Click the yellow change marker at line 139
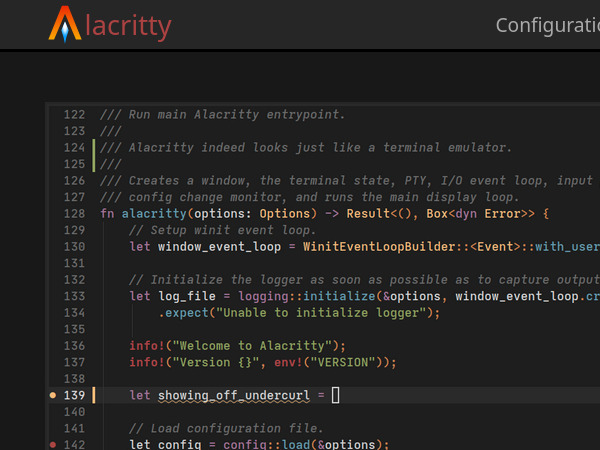The image size is (600, 450). (93, 396)
